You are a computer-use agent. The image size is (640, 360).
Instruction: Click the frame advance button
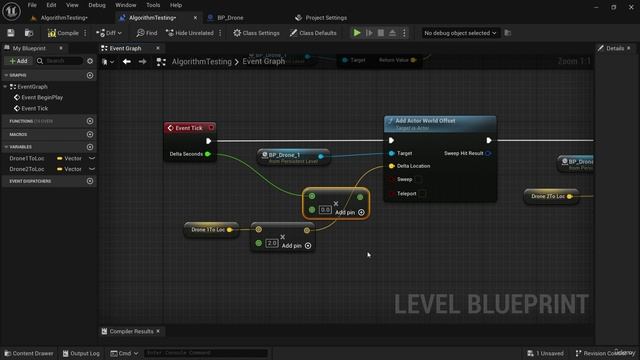tap(369, 33)
